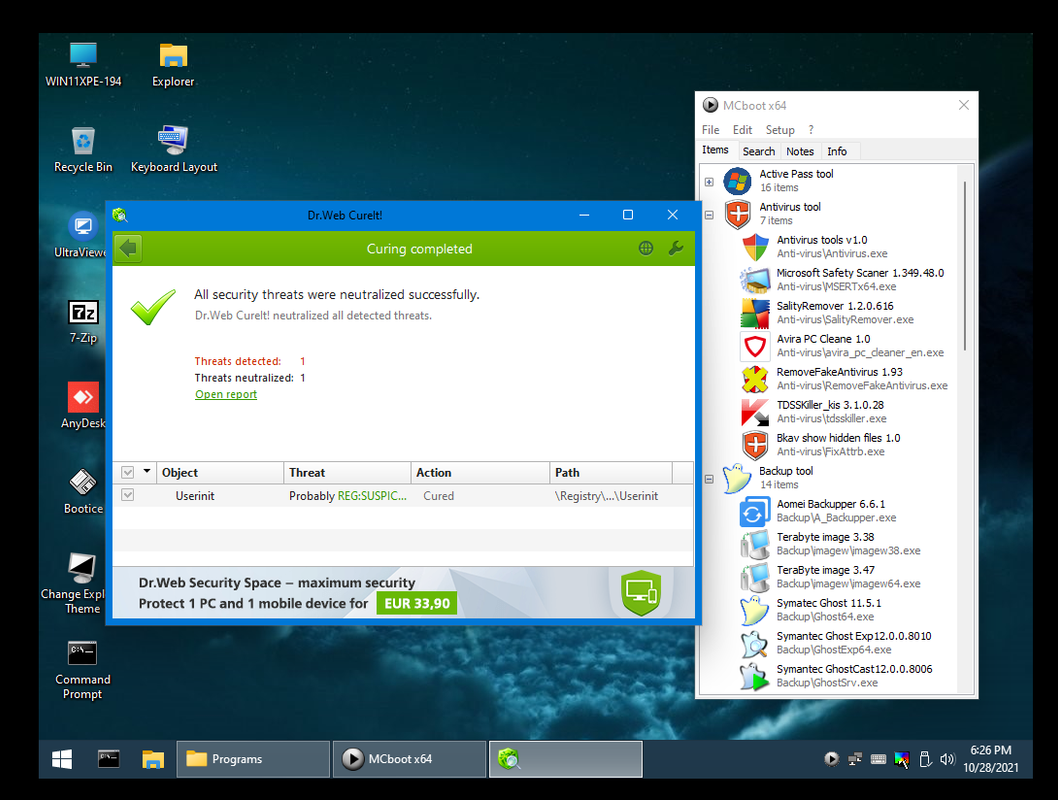
Task: Open the MCboot Edit menu
Action: point(742,130)
